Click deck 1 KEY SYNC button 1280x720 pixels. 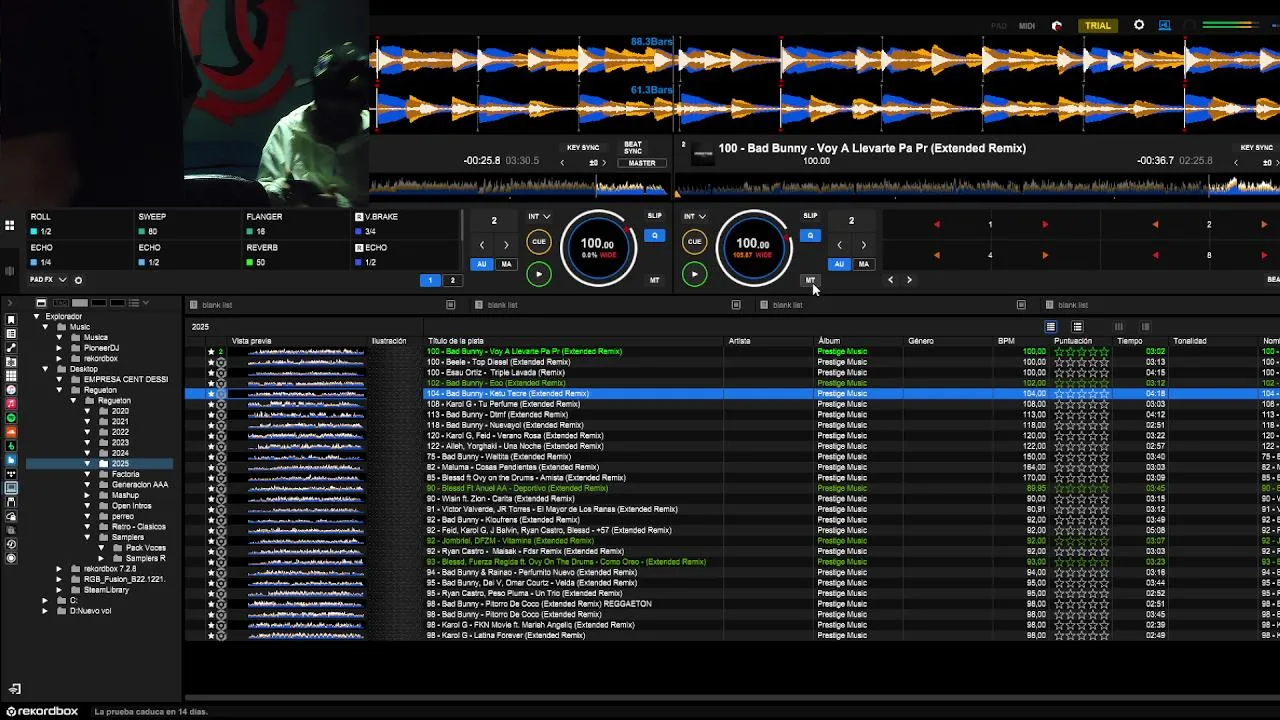[x=583, y=148]
